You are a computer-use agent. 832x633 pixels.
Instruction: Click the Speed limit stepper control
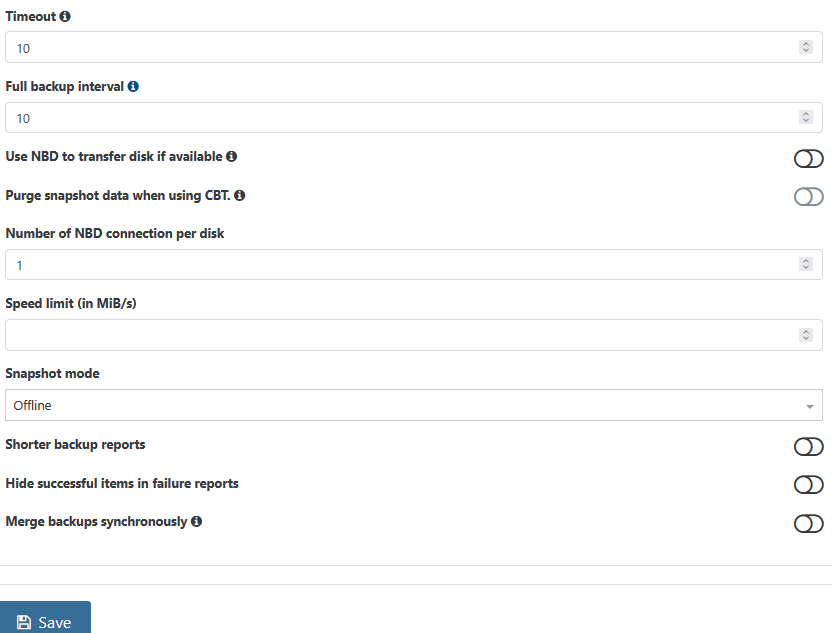806,335
